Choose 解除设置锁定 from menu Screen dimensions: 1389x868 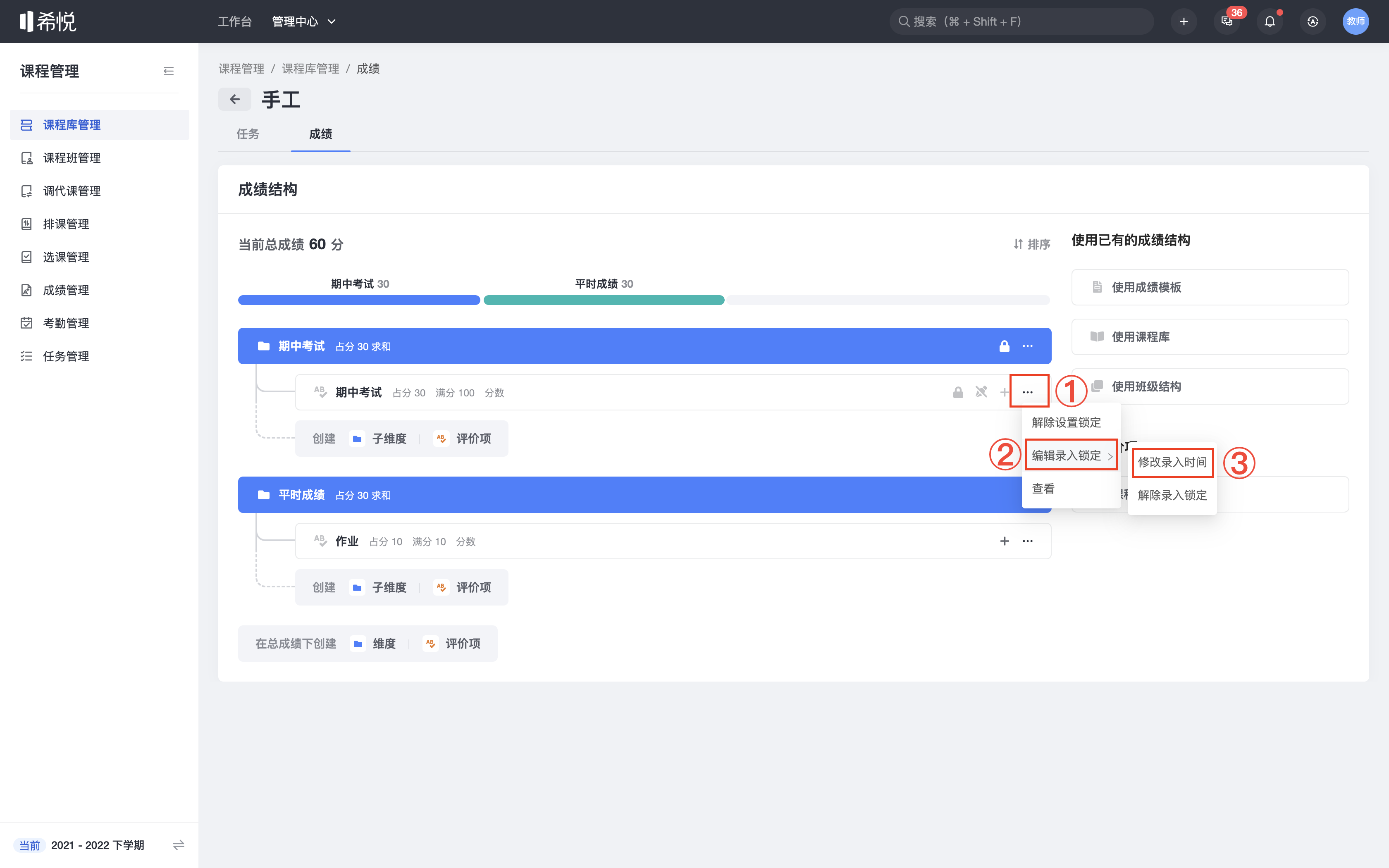(x=1071, y=422)
